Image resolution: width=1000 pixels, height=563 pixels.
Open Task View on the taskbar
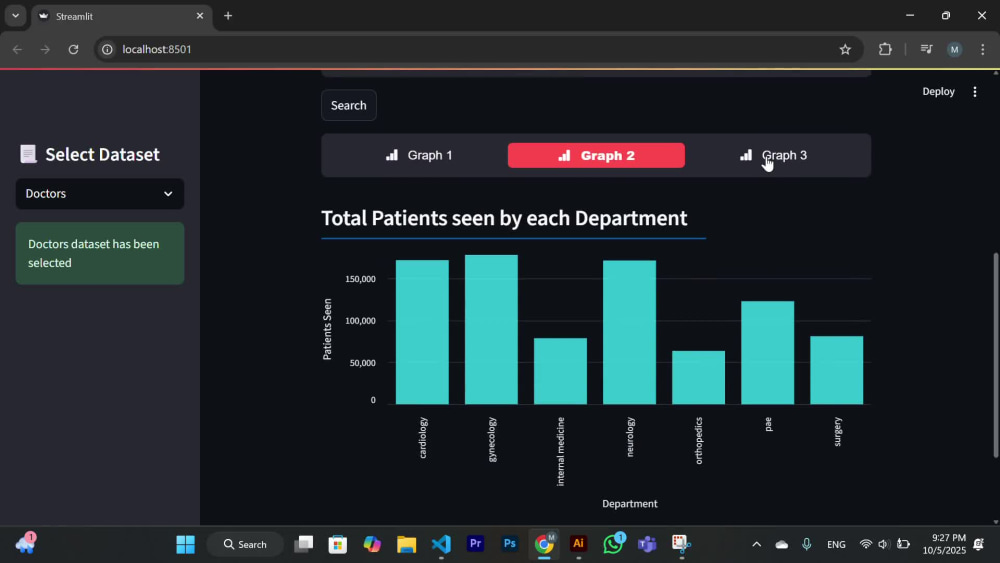pyautogui.click(x=304, y=544)
